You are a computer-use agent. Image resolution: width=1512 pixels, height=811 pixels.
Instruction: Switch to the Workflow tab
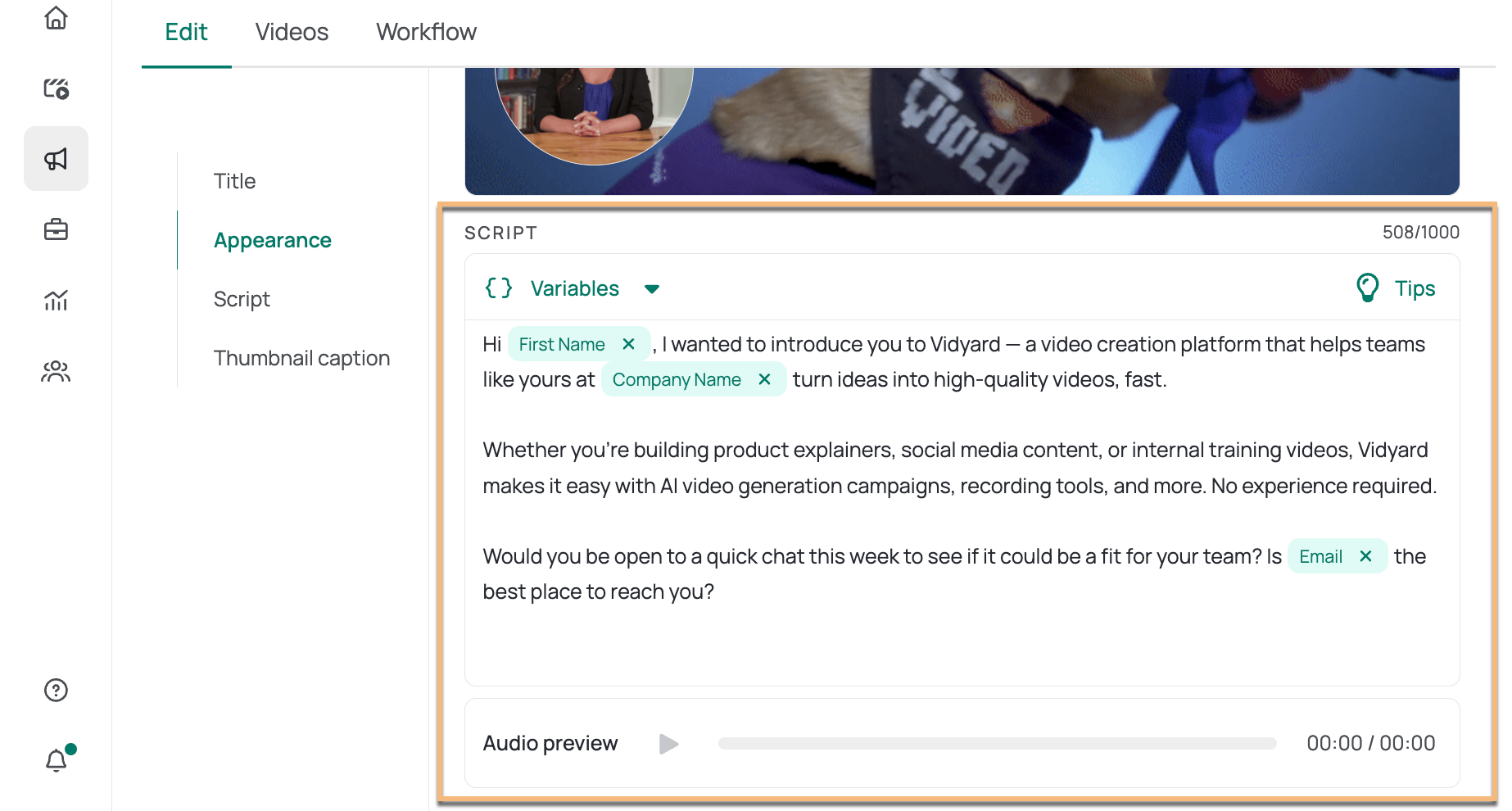[x=426, y=32]
